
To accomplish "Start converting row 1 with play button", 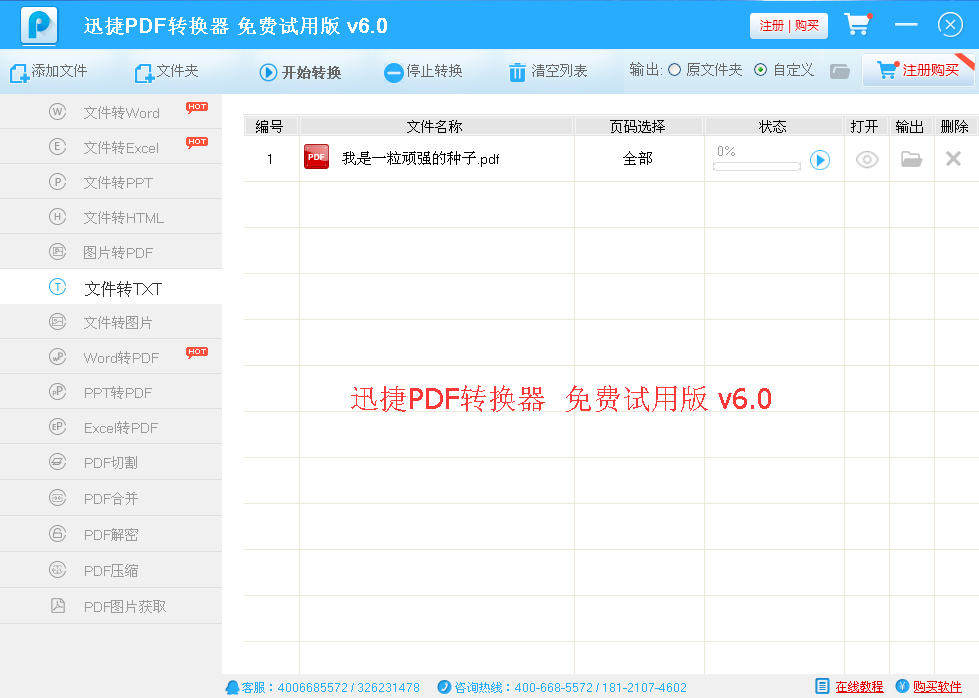I will (x=820, y=160).
